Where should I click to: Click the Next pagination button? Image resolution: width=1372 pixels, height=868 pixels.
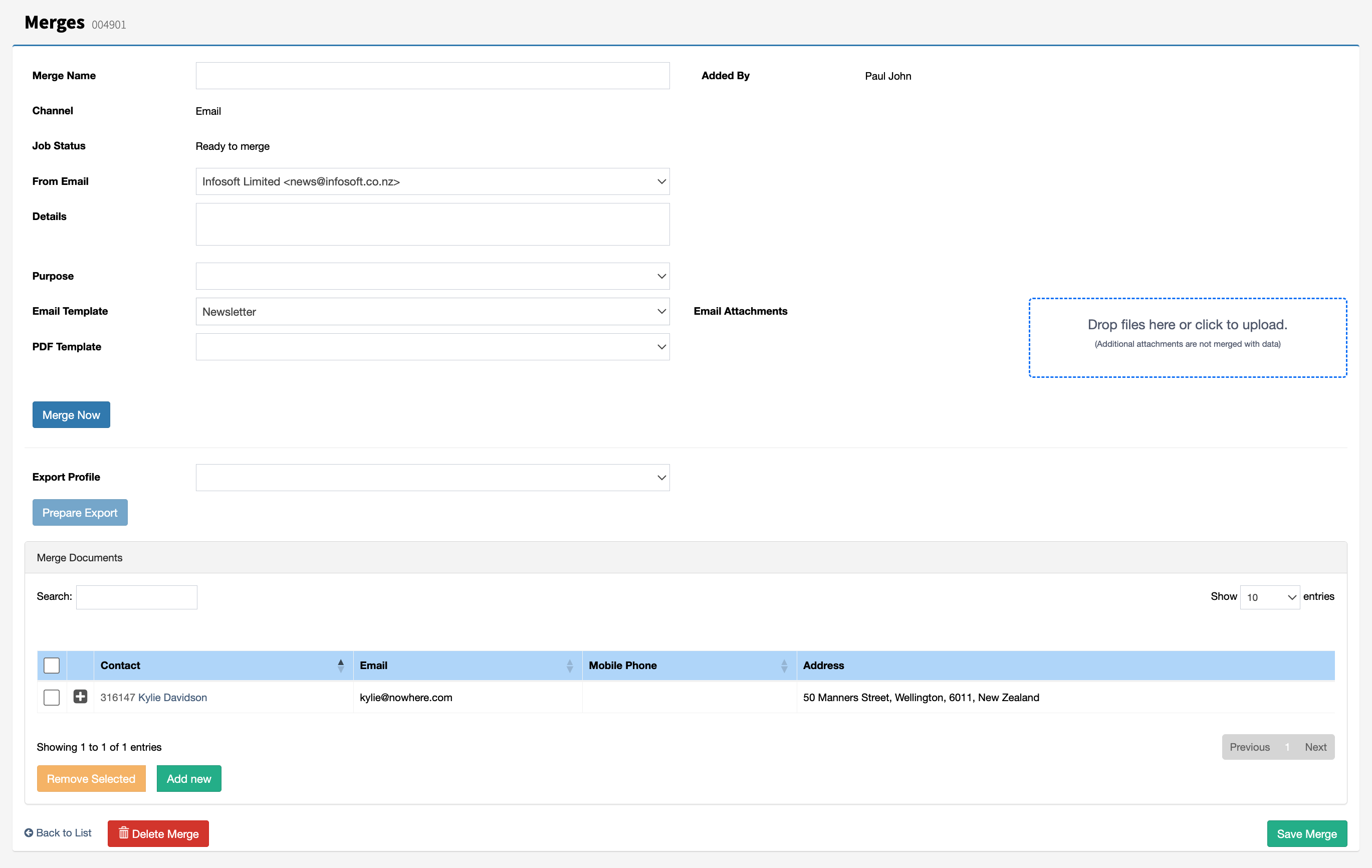point(1315,747)
